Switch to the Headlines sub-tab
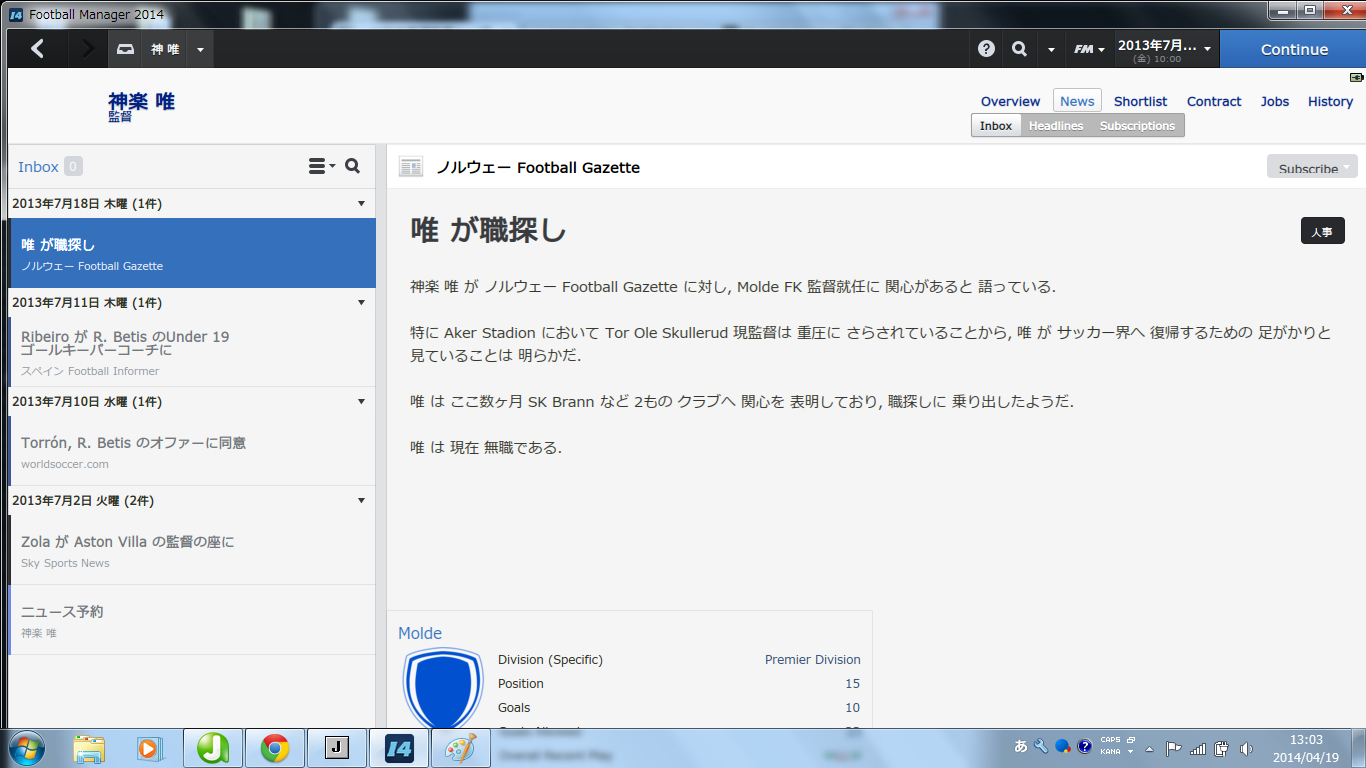This screenshot has width=1366, height=768. pyautogui.click(x=1056, y=126)
